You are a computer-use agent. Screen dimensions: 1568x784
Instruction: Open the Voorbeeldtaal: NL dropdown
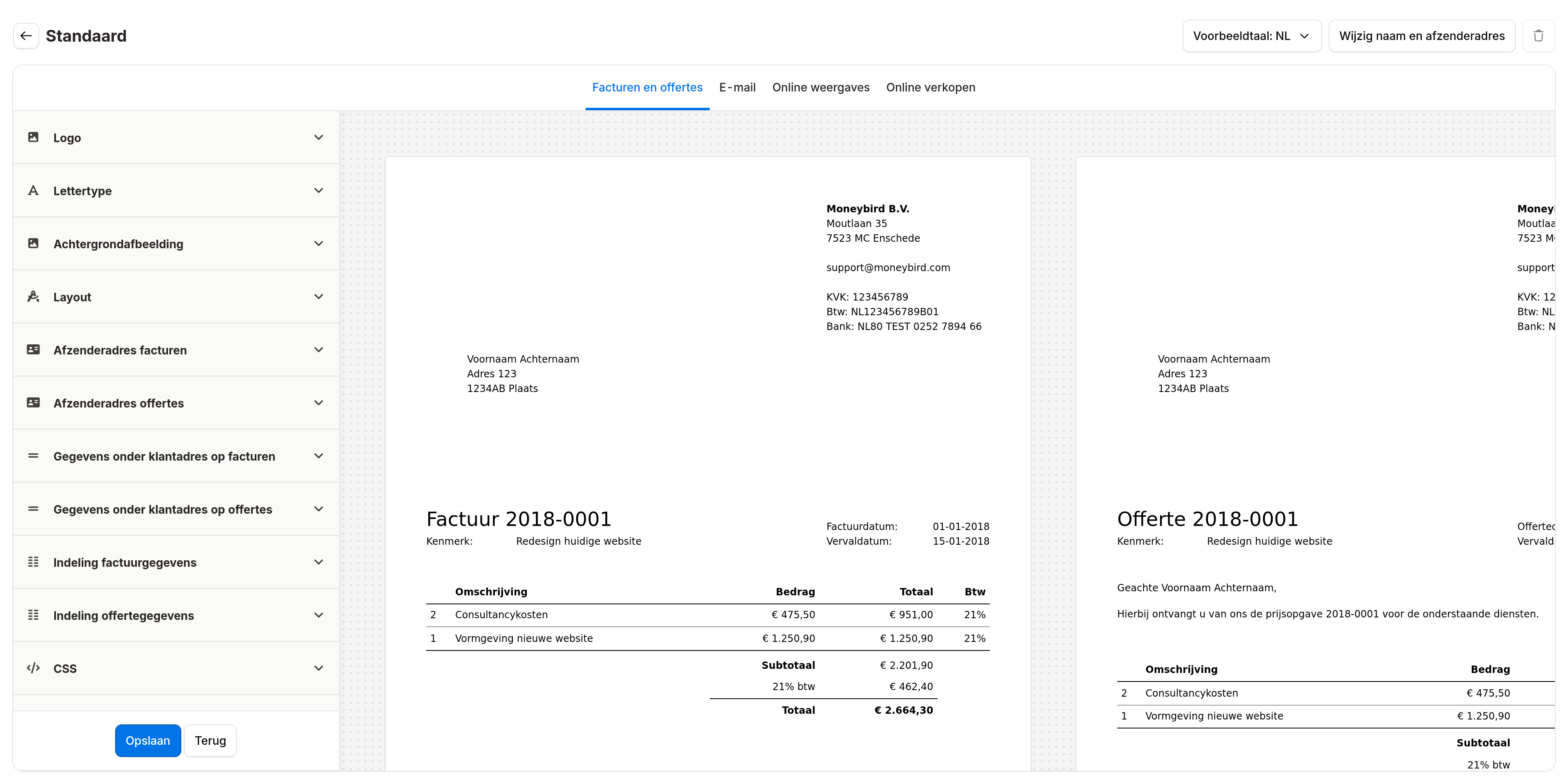(1252, 36)
